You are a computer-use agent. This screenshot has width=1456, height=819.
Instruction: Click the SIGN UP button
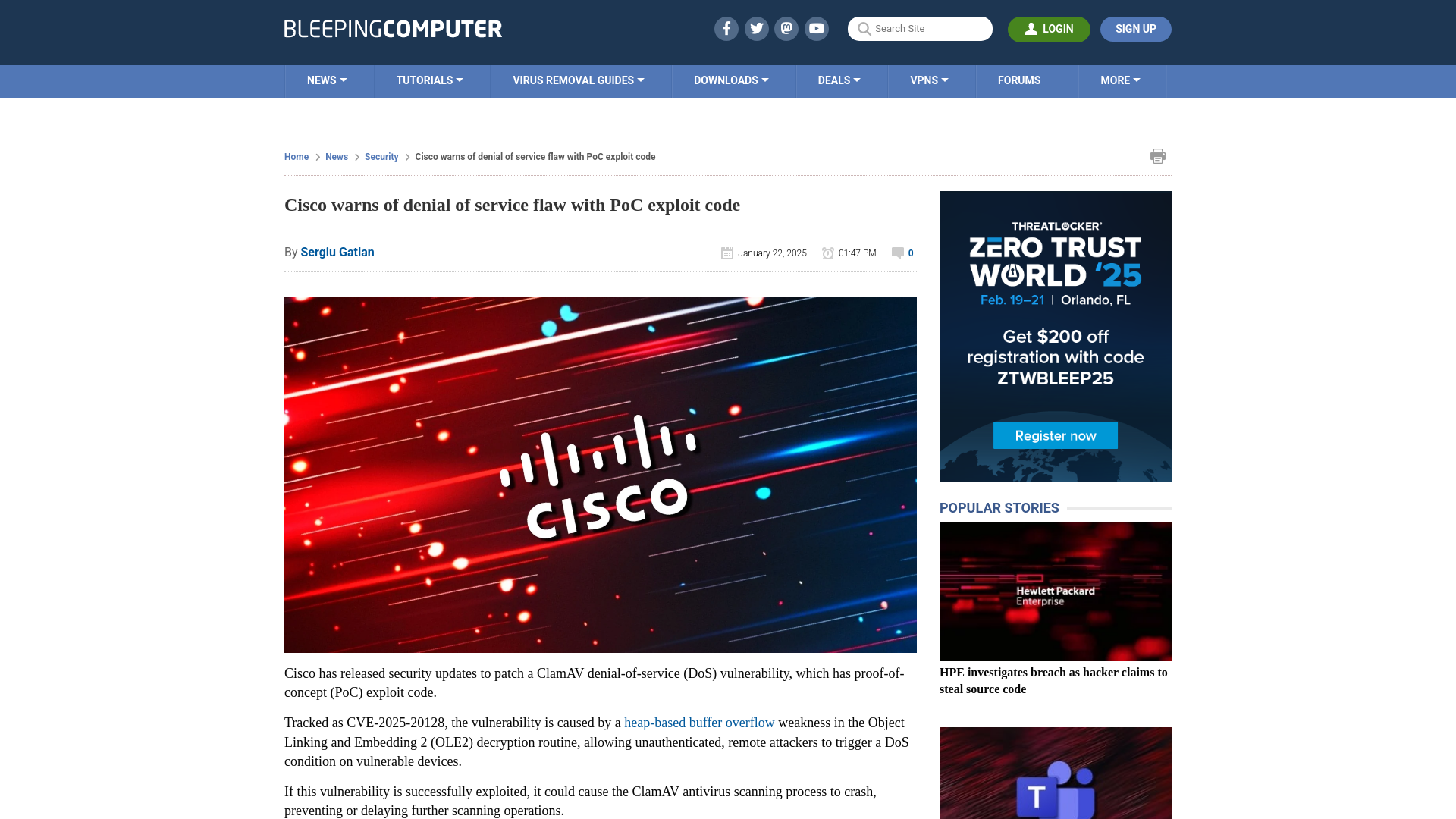[x=1136, y=29]
